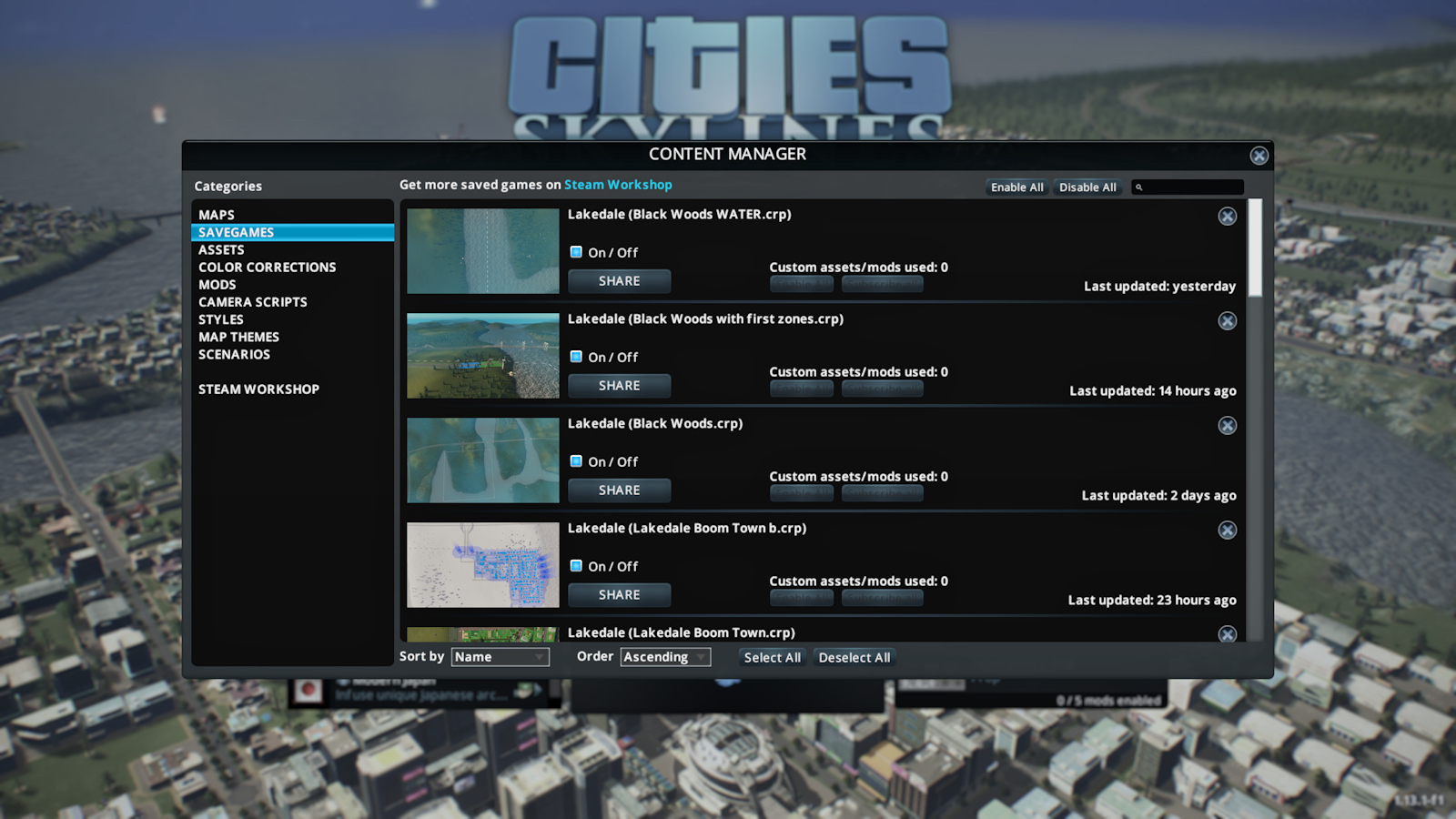This screenshot has width=1456, height=819.
Task: Click Select All button
Action: tap(773, 657)
